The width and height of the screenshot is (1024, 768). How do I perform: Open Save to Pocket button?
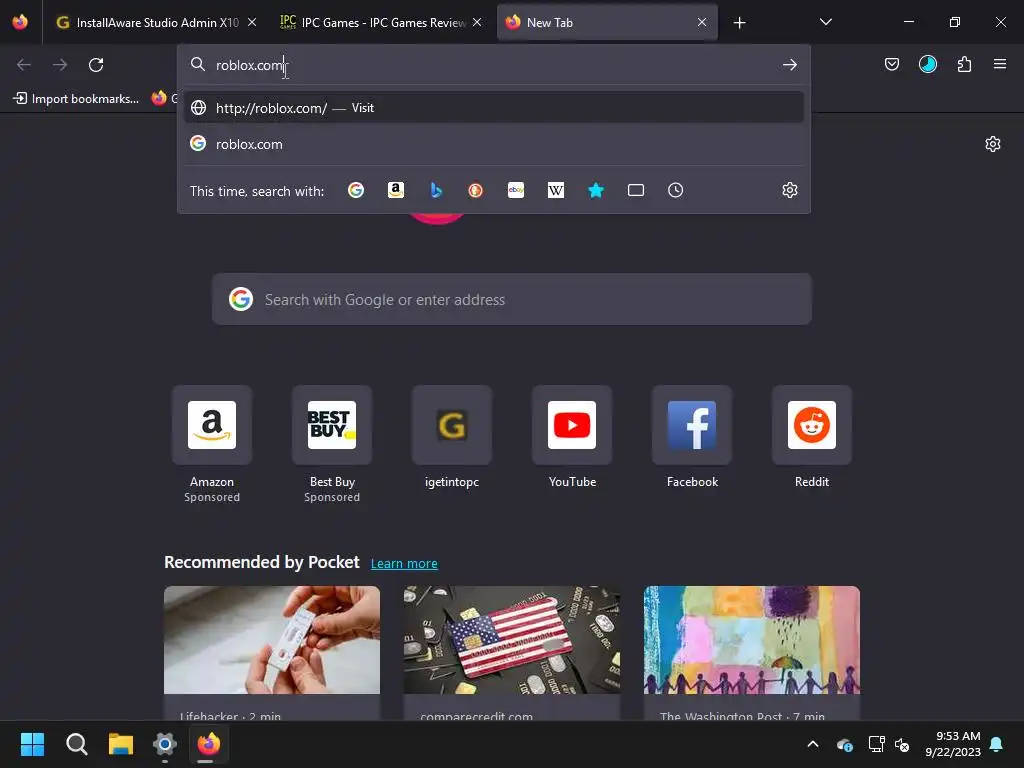891,64
